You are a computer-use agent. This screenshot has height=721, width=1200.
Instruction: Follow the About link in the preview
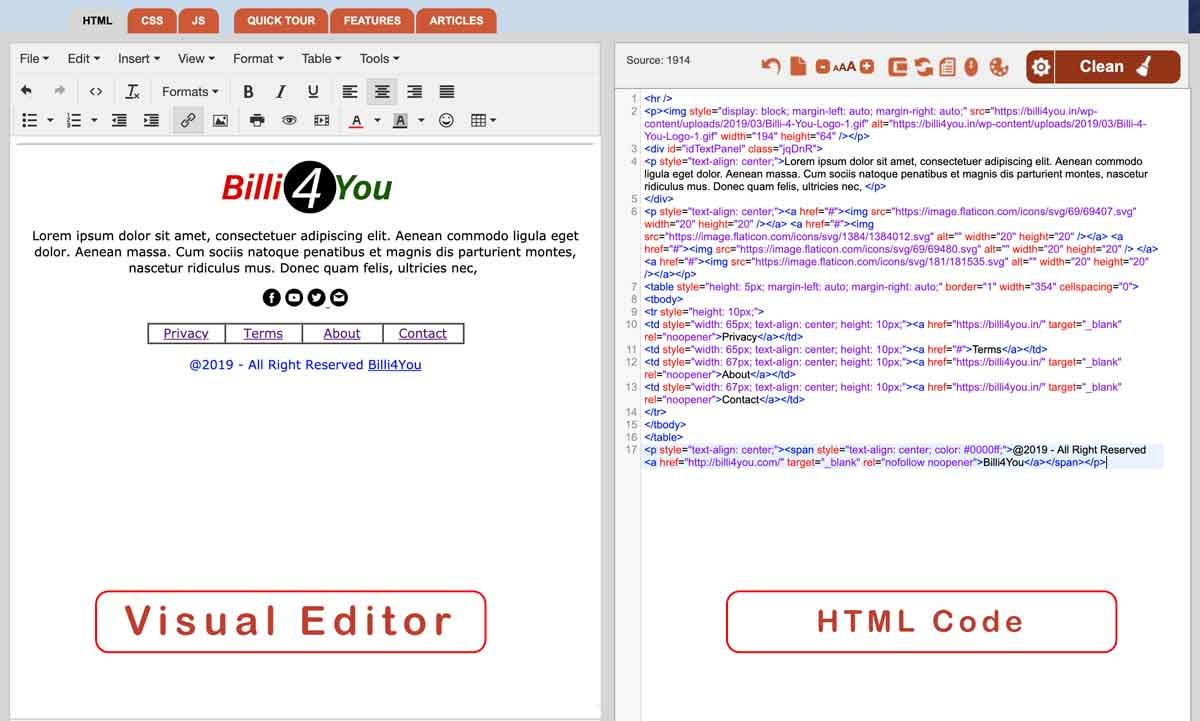click(x=342, y=334)
